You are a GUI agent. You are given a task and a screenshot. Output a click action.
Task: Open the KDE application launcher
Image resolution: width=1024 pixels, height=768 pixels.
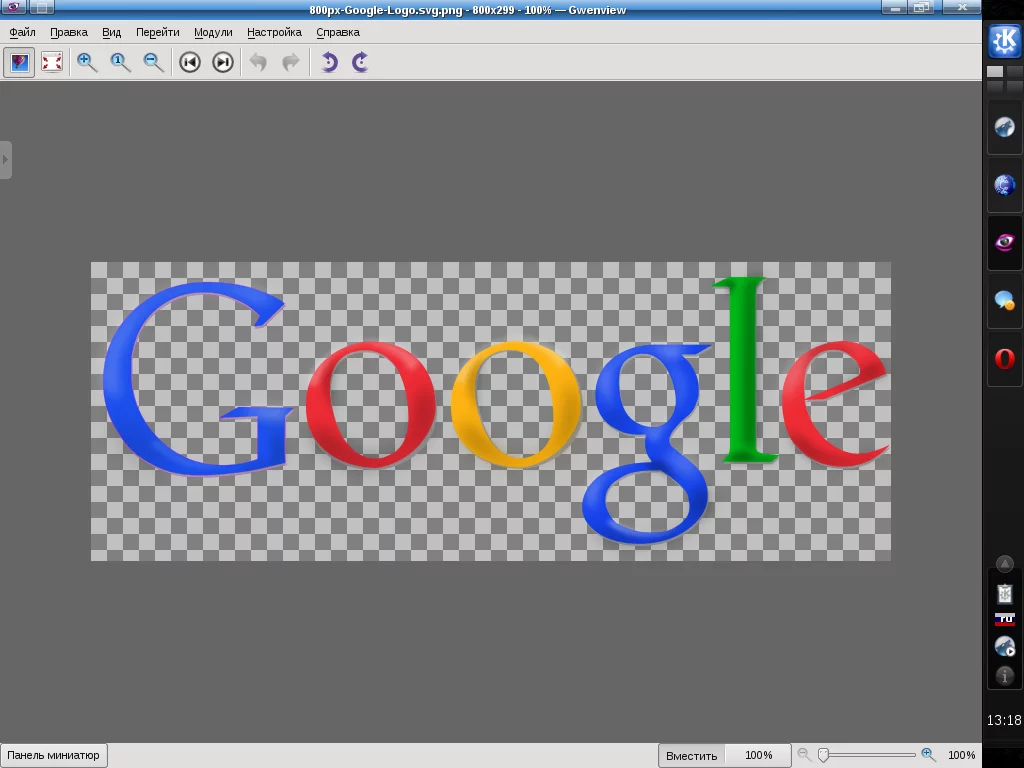(x=1004, y=40)
